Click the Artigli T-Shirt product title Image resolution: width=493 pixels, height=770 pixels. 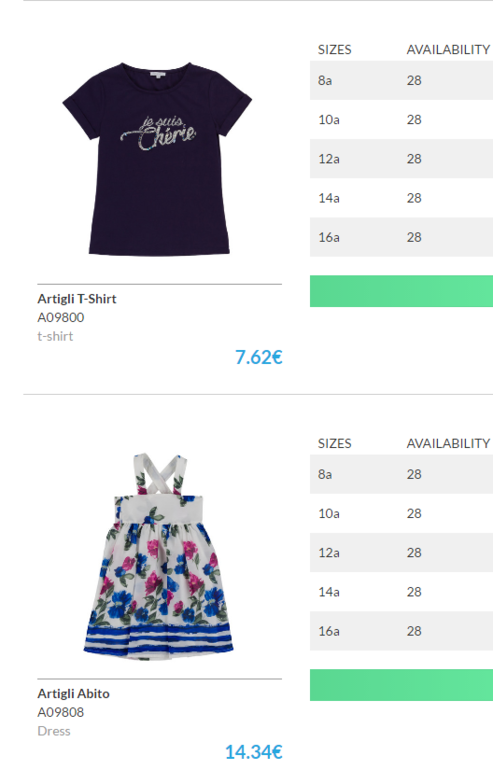click(x=77, y=299)
